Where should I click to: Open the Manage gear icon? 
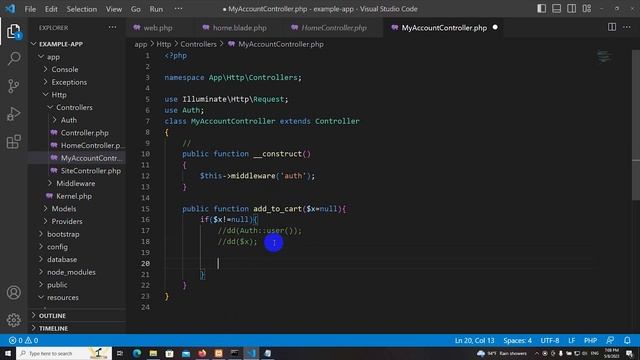click(13, 320)
